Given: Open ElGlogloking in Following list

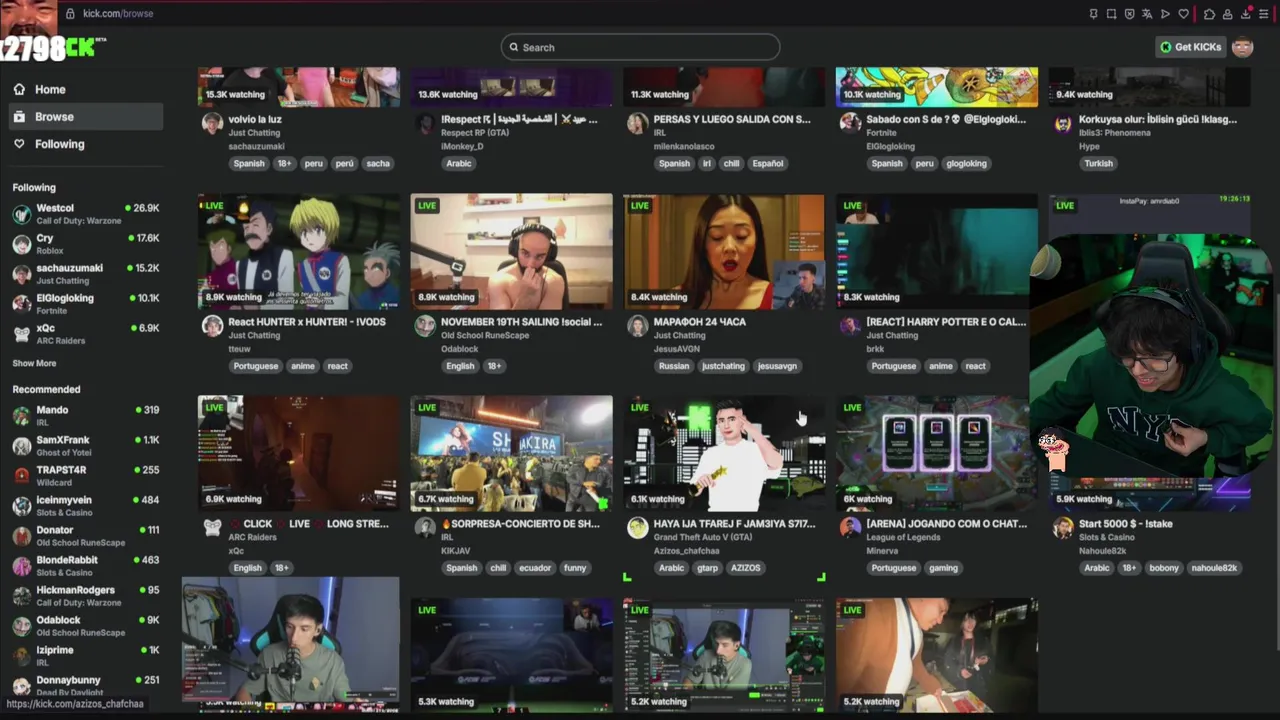Looking at the screenshot, I should tap(86, 304).
